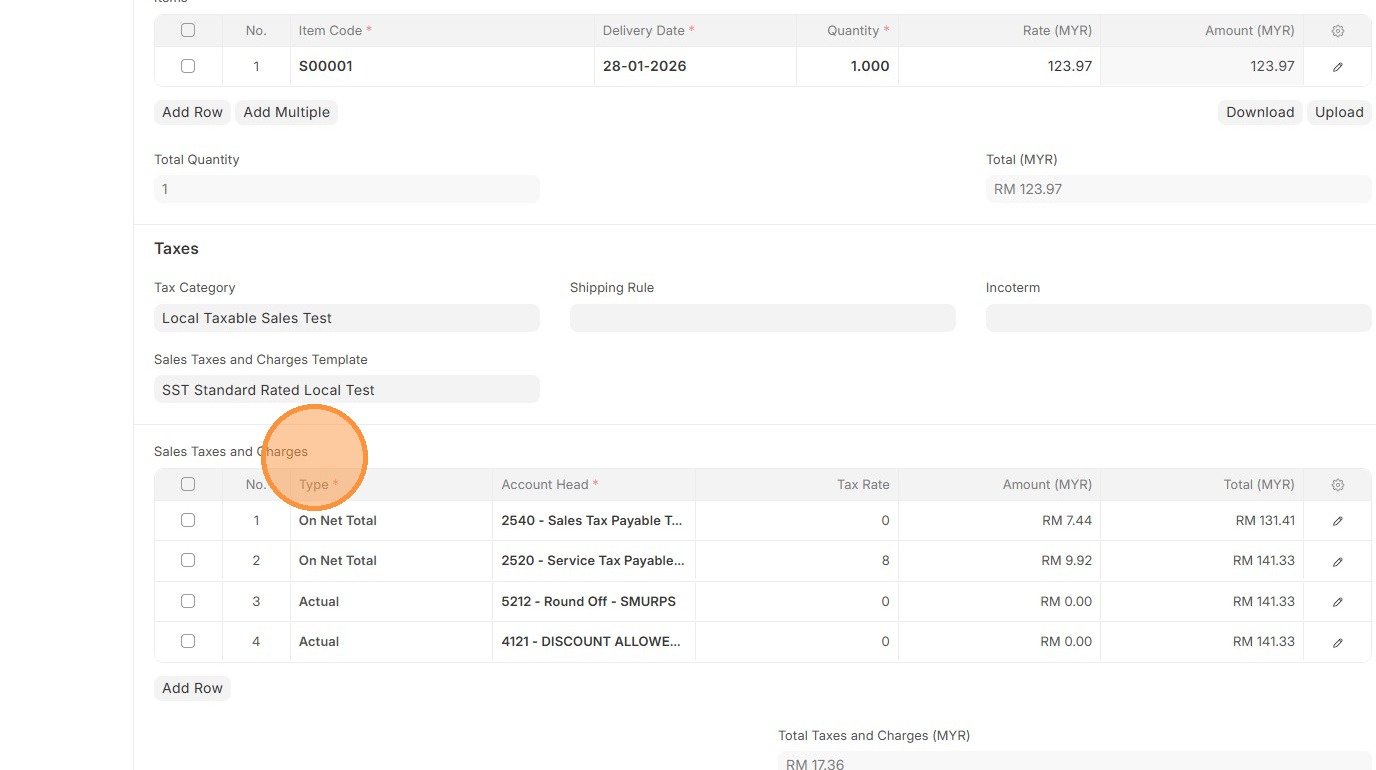This screenshot has height=770, width=1376.
Task: Click the amount RM 9.92
Action: (x=1066, y=560)
